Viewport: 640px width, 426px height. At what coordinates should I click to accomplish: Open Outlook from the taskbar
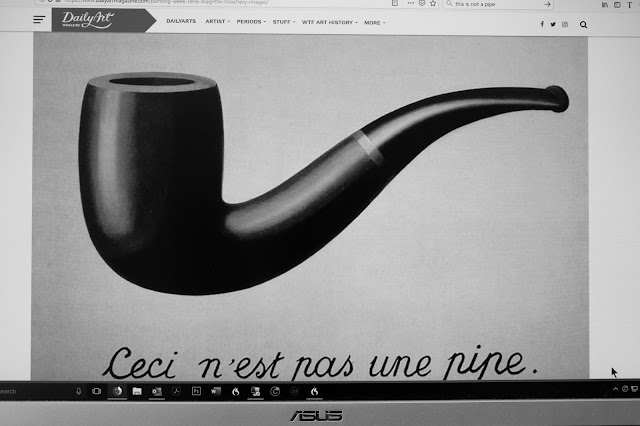pyautogui.click(x=157, y=391)
